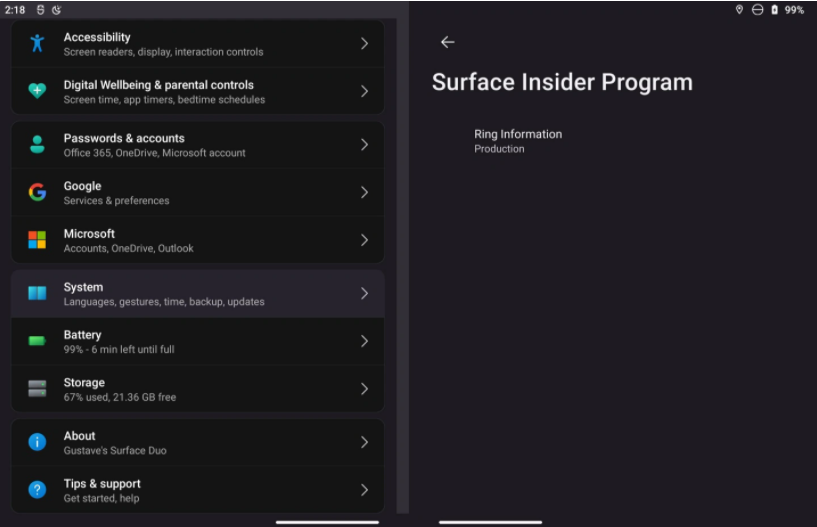Select the Passwords & accounts title
Screen dimensions: 817x527
coord(124,138)
